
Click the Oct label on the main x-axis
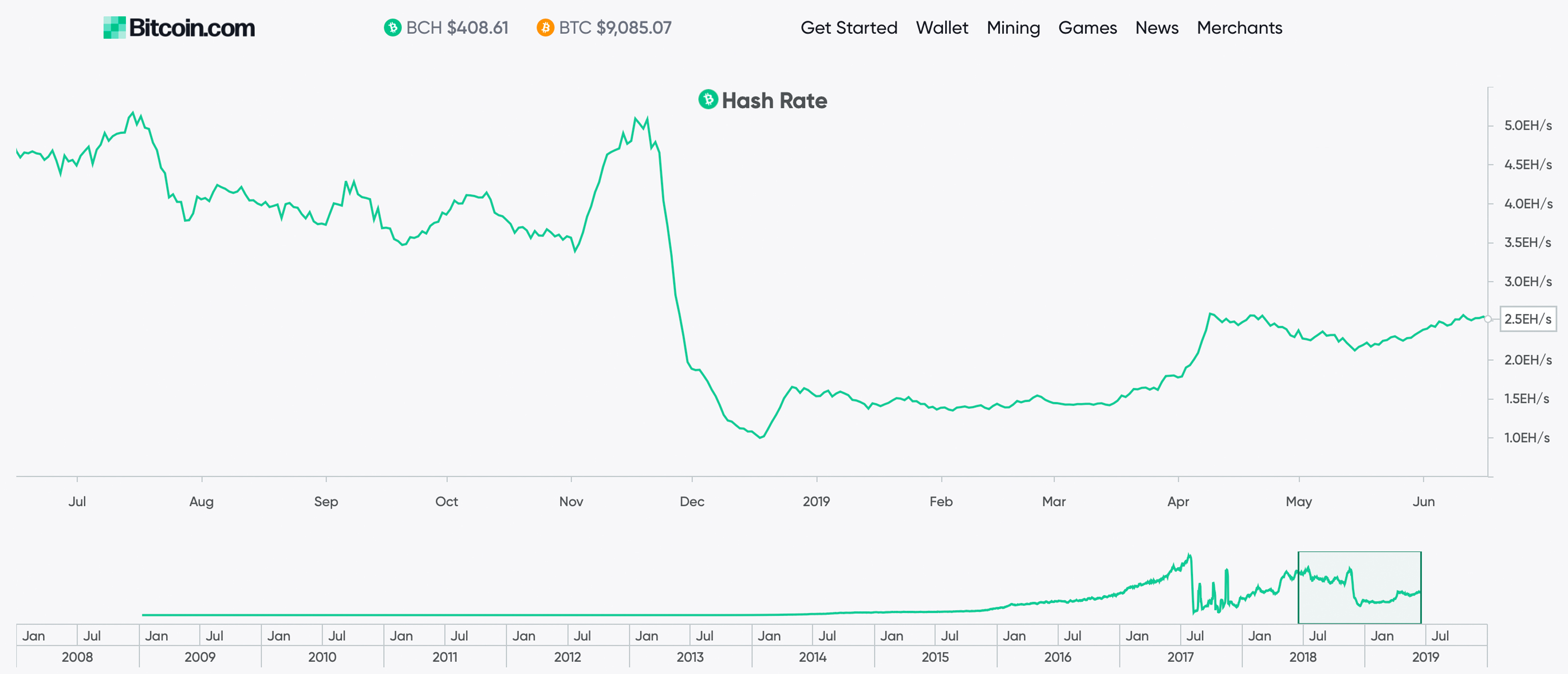click(446, 501)
